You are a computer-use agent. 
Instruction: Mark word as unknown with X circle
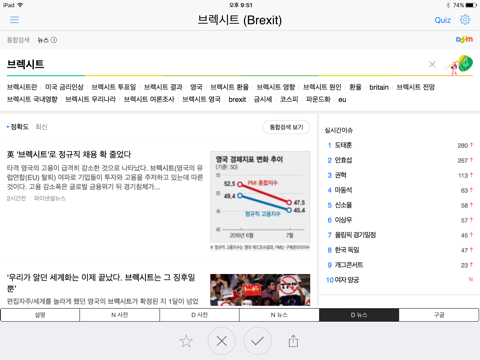pyautogui.click(x=222, y=341)
